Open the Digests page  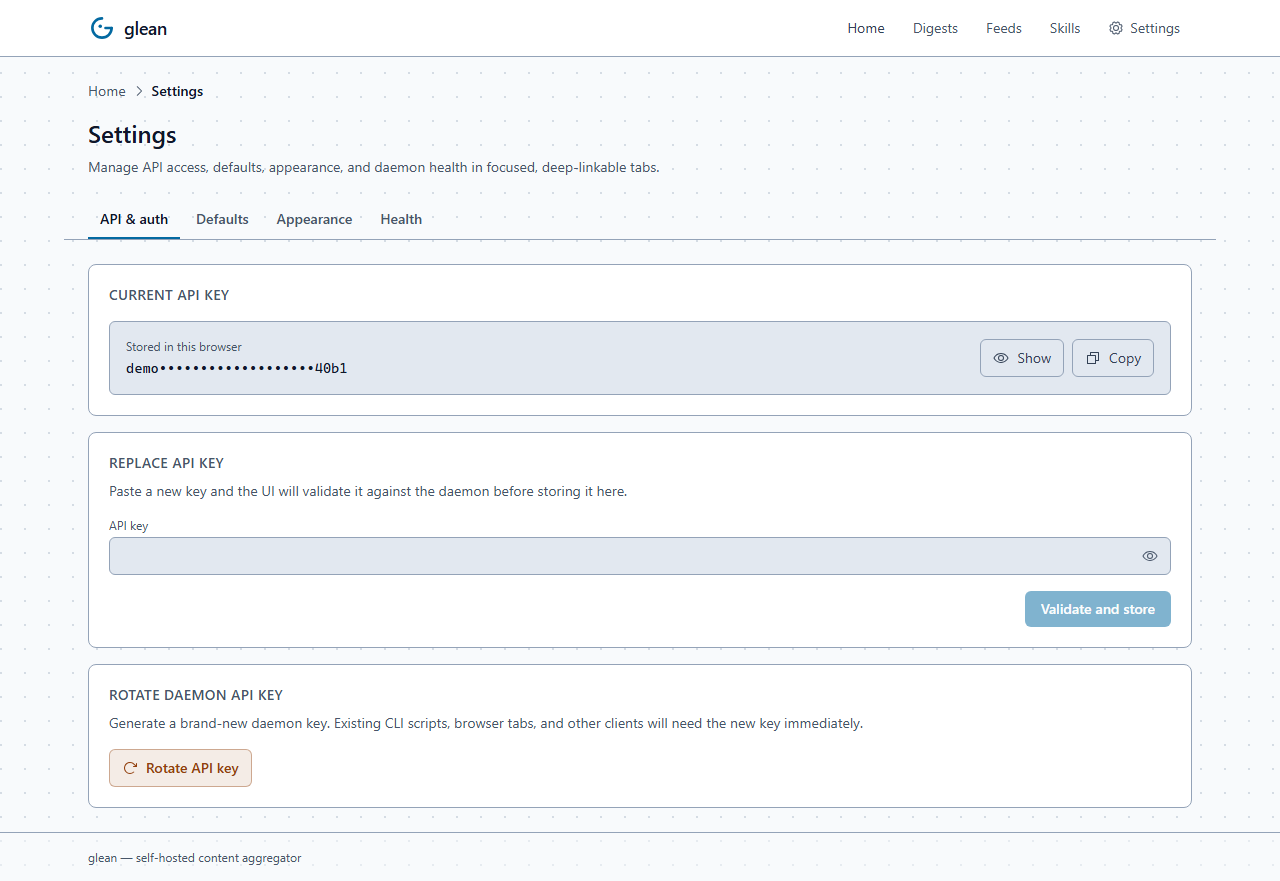935,28
